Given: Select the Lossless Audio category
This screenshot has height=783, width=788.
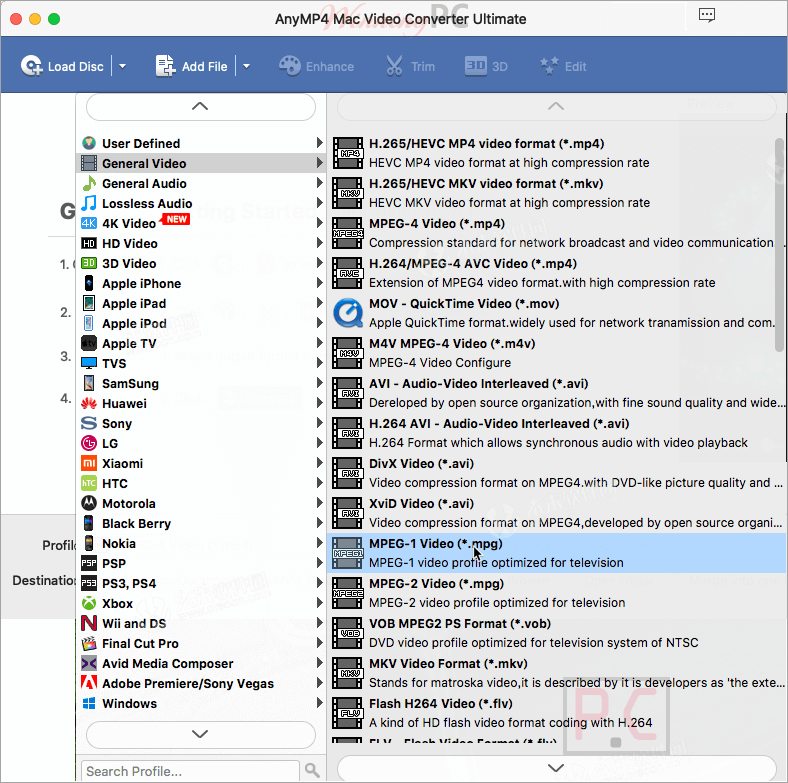Looking at the screenshot, I should [x=201, y=204].
